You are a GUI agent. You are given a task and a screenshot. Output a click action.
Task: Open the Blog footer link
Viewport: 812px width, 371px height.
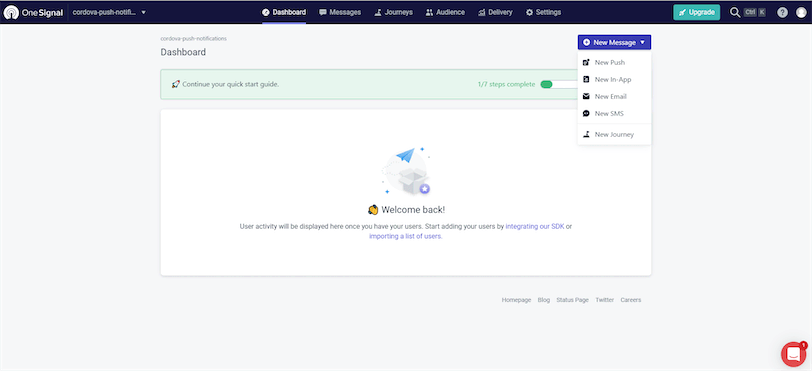(x=544, y=300)
